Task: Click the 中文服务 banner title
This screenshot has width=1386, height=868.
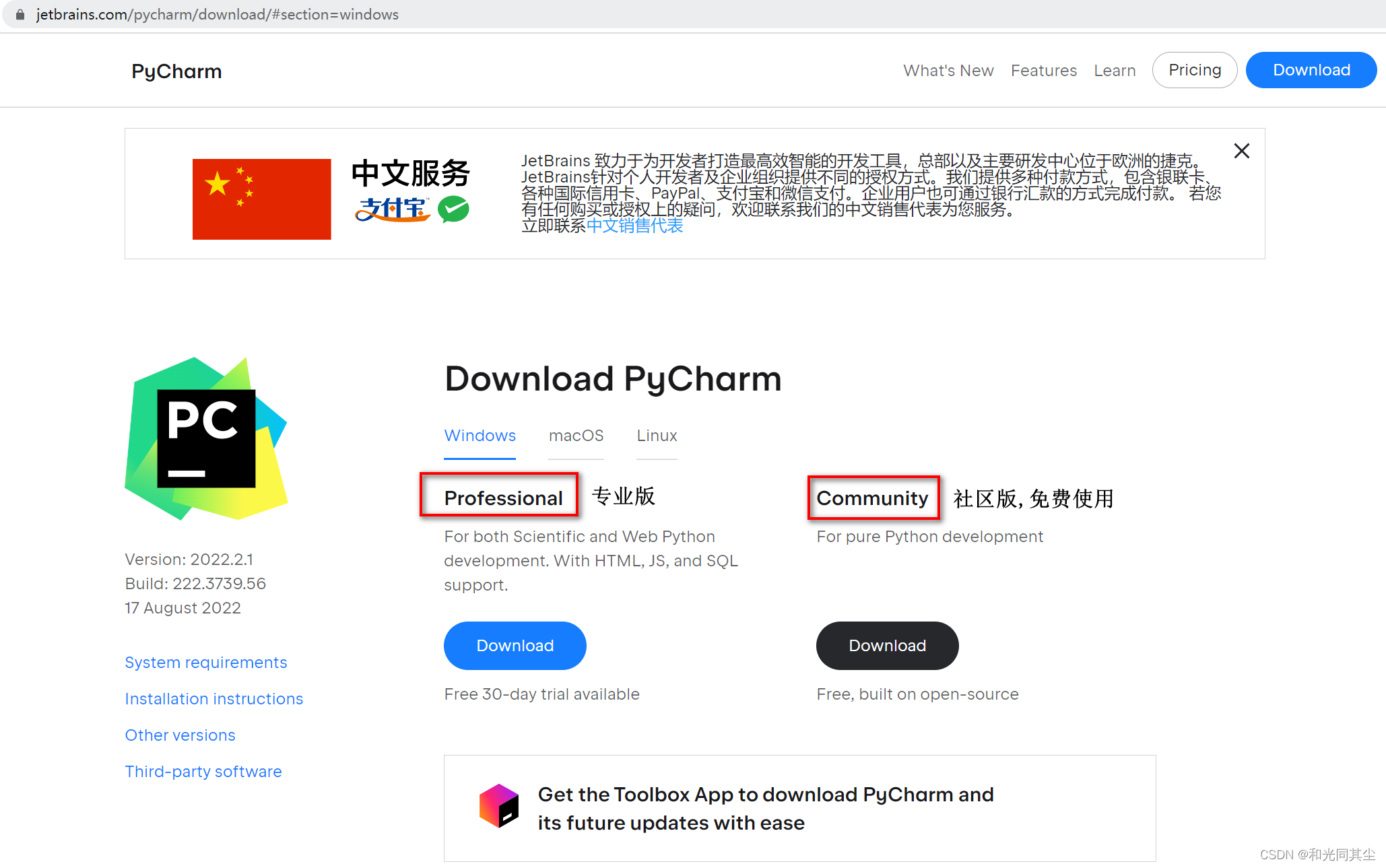Action: 410,173
